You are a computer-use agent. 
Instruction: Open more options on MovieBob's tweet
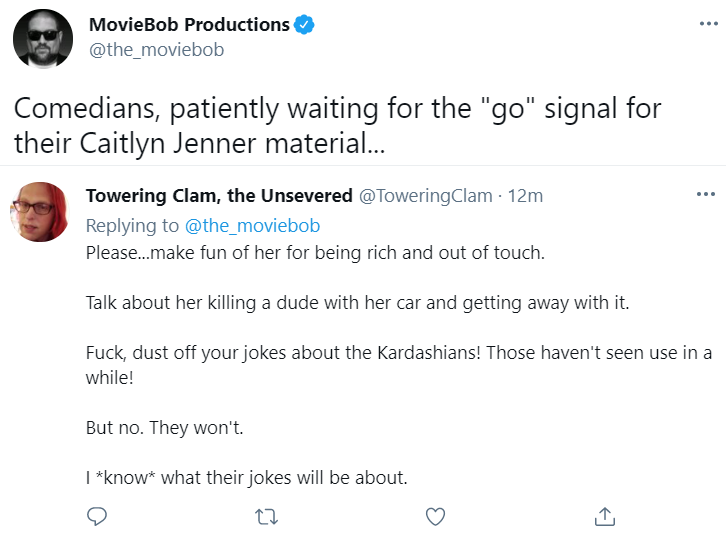point(708,24)
